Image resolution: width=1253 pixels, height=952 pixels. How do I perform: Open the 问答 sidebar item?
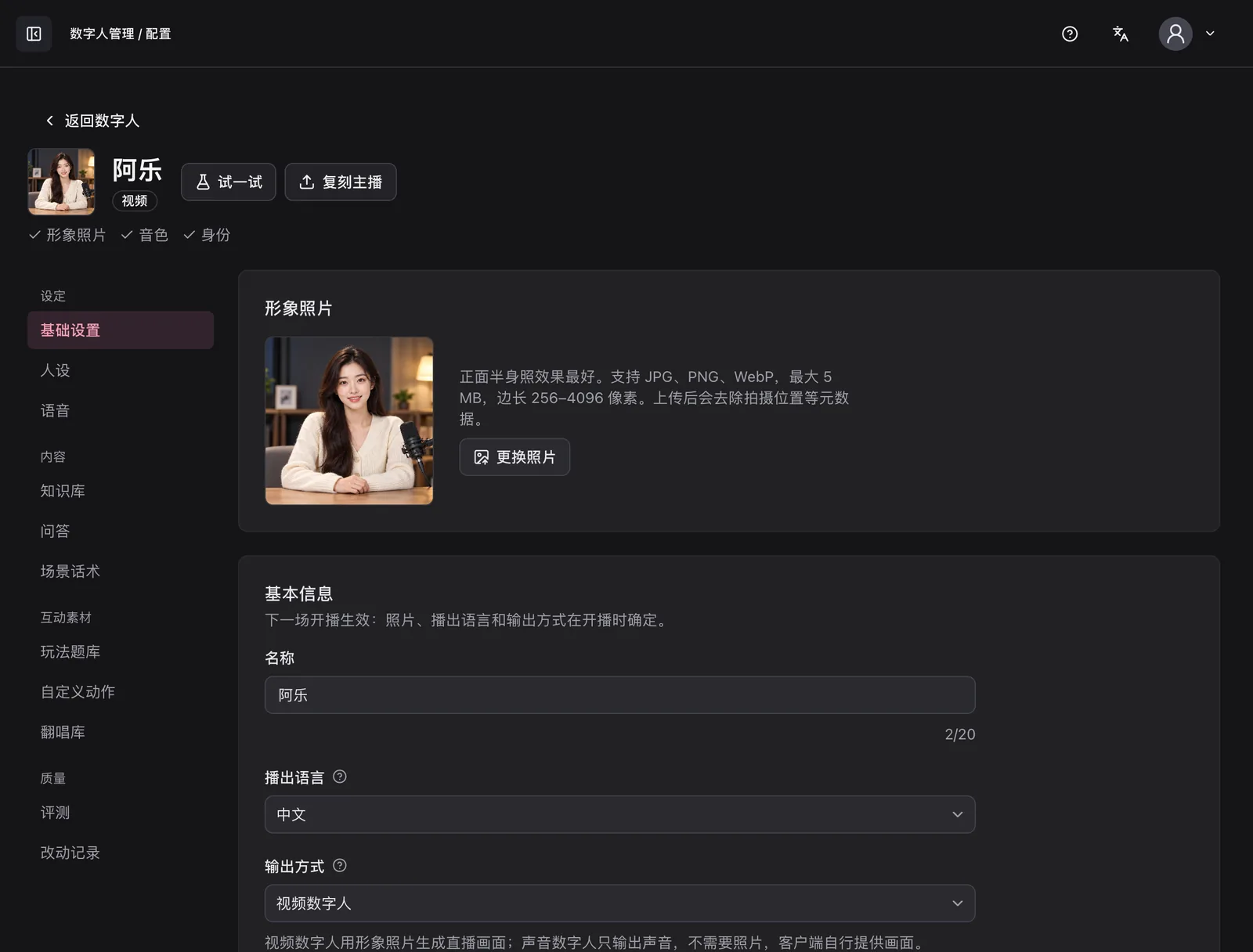pyautogui.click(x=121, y=532)
